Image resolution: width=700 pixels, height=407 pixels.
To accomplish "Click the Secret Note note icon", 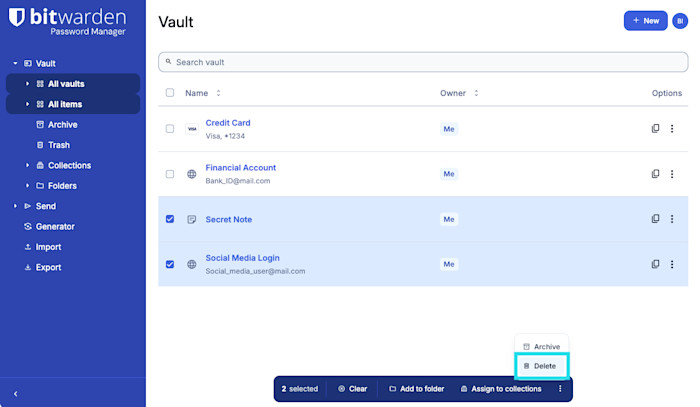I will 192,219.
